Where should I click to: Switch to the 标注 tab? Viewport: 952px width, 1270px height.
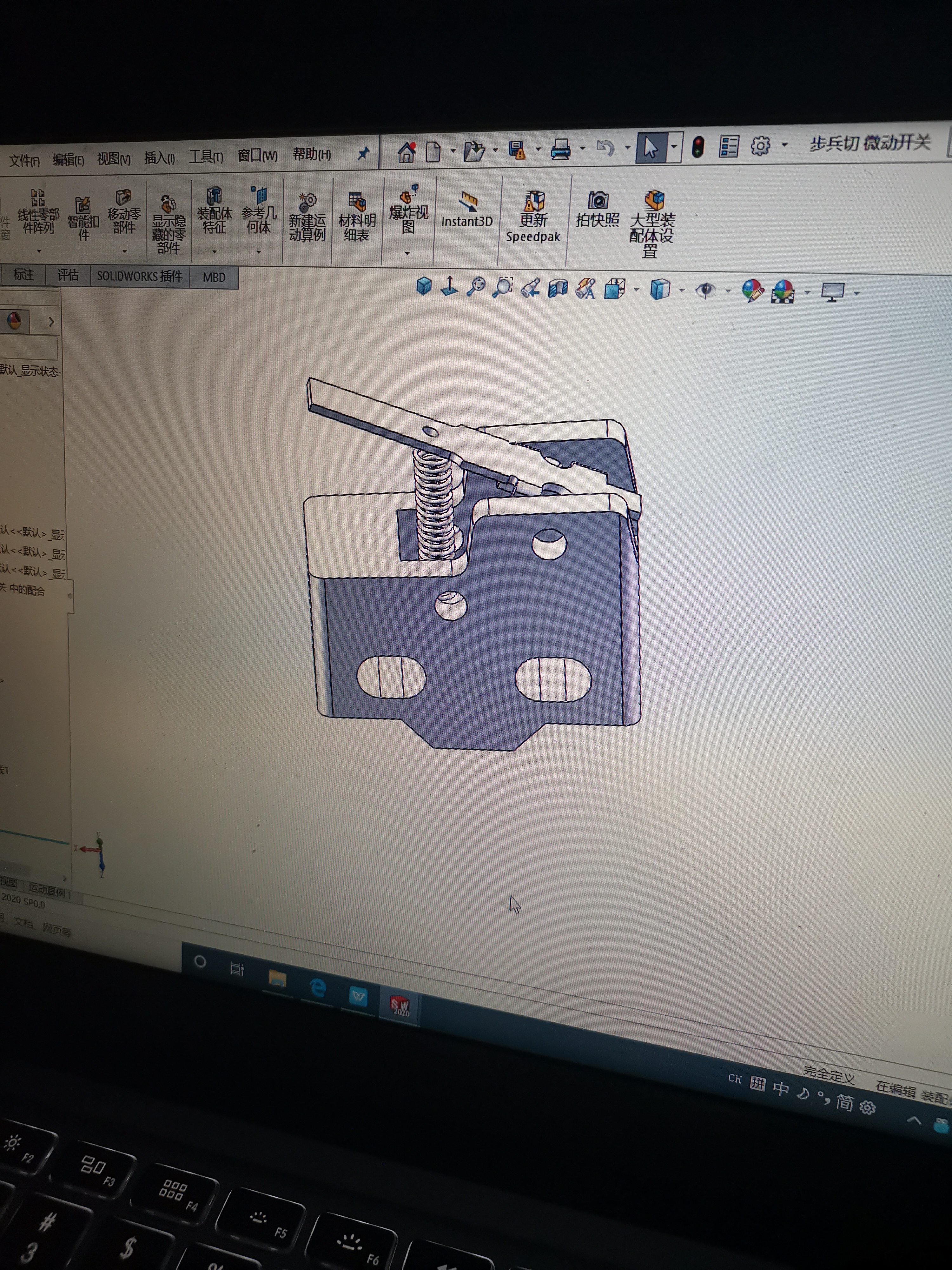23,275
